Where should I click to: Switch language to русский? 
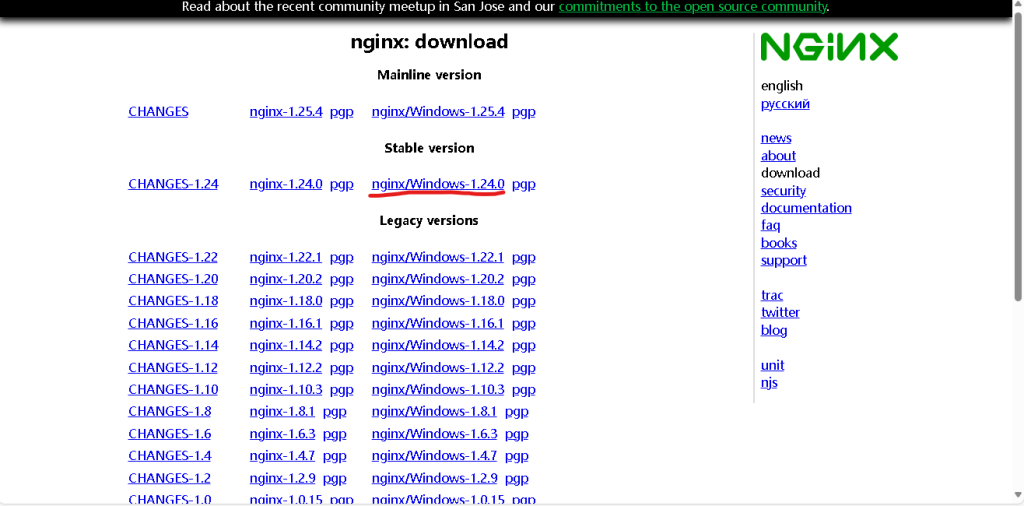tap(785, 104)
